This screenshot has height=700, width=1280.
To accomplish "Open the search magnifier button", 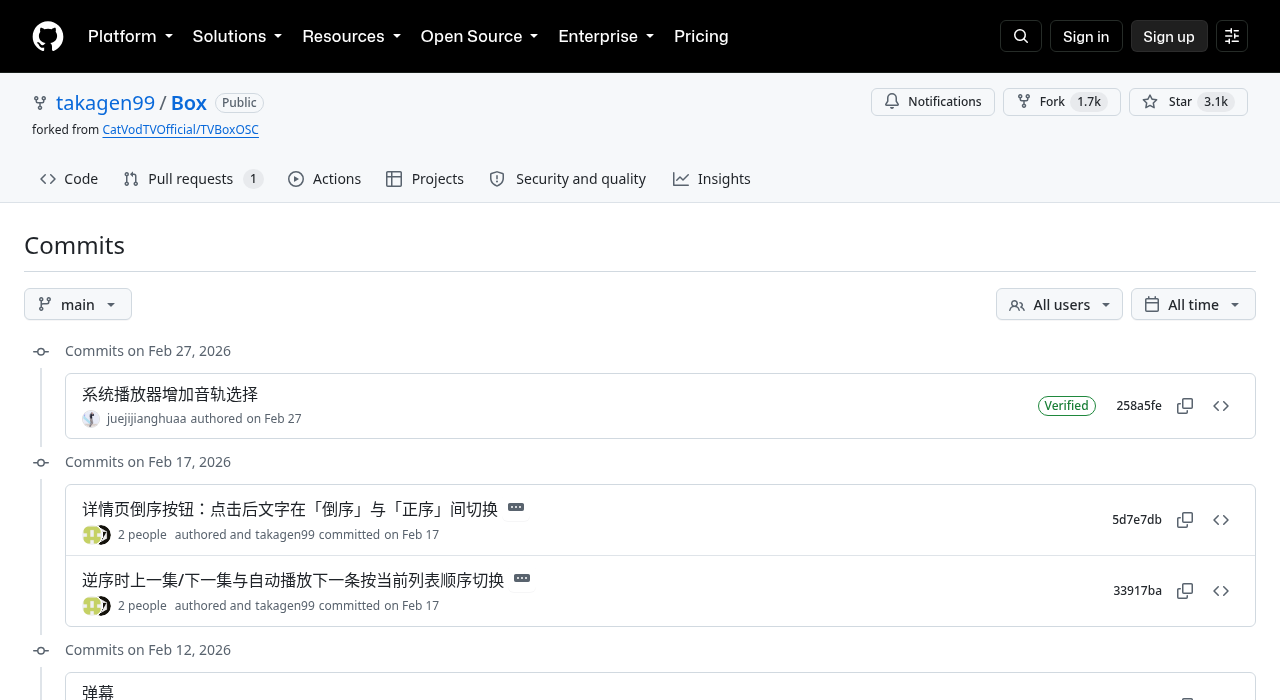I will coord(1021,36).
